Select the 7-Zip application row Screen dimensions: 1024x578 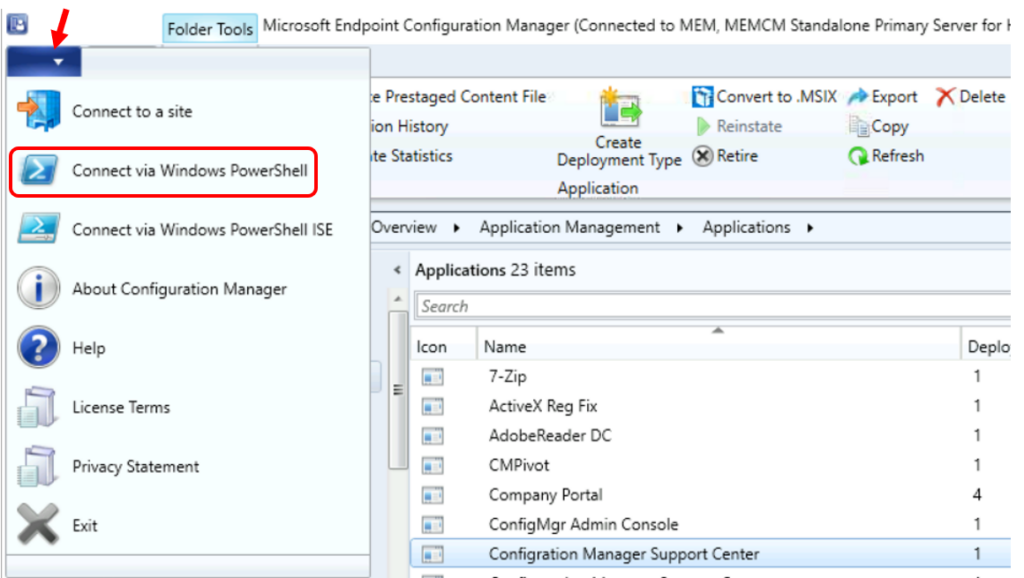click(711, 377)
